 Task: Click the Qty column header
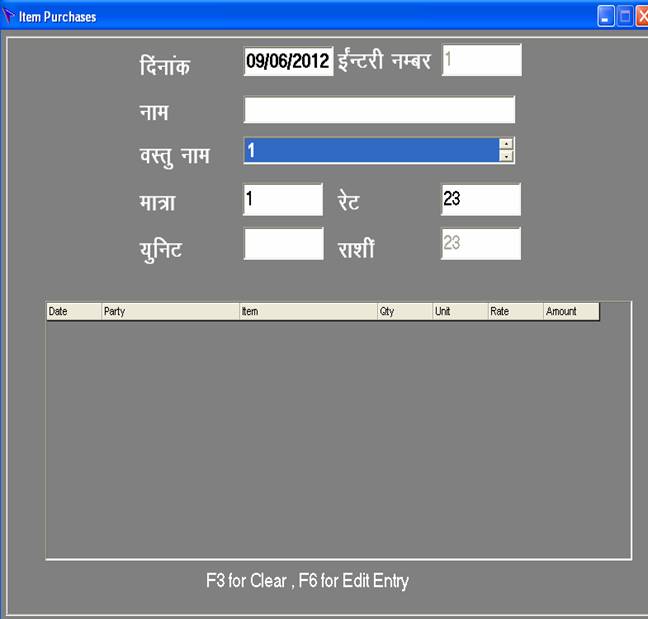404,312
